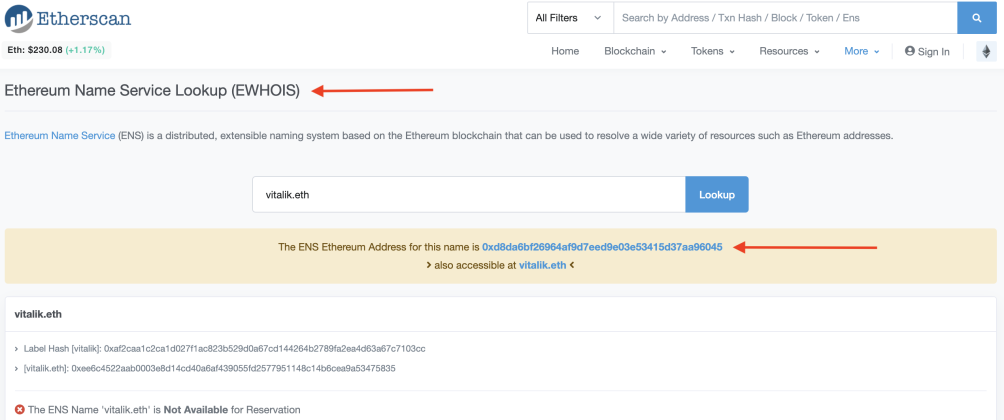Click the vitalik.eth card heading

[38, 314]
